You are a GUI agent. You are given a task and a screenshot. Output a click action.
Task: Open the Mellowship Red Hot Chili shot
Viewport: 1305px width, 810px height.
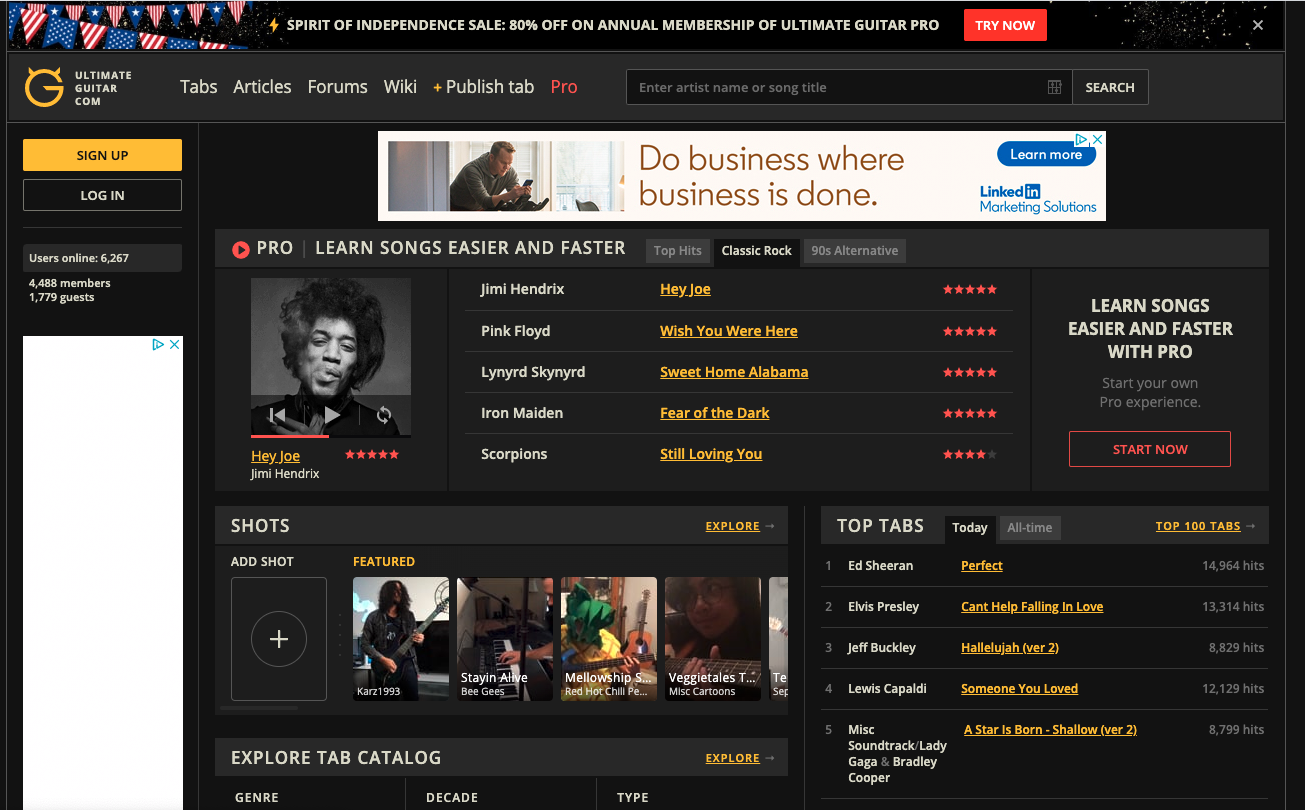[609, 639]
